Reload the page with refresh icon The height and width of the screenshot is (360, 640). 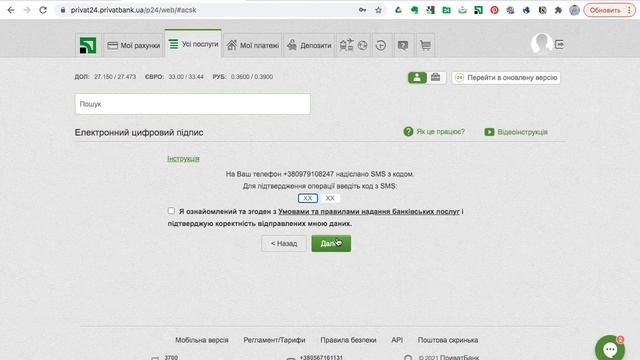pos(43,10)
